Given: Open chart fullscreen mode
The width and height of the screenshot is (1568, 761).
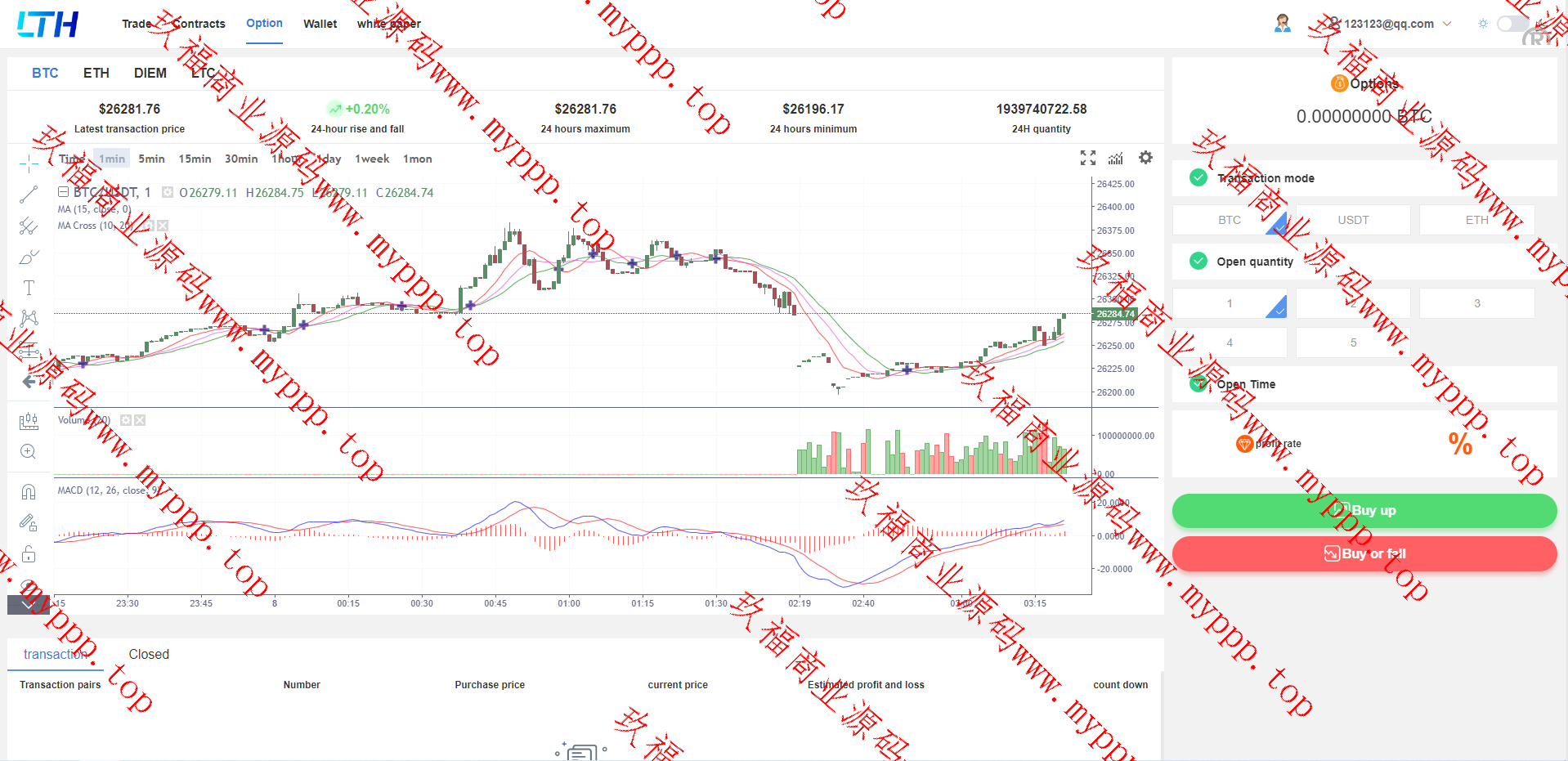Looking at the screenshot, I should pos(1087,158).
